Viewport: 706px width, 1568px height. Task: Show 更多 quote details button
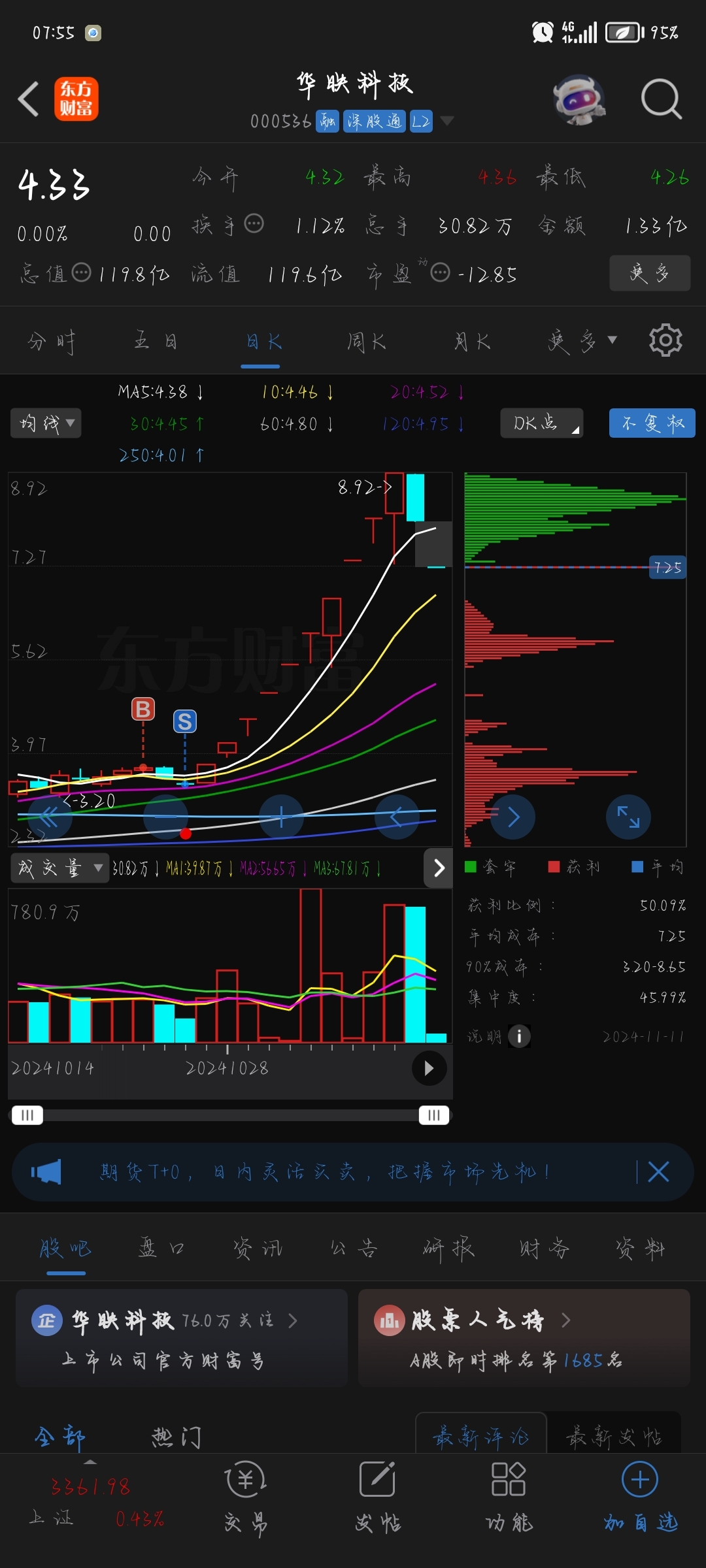(x=650, y=273)
